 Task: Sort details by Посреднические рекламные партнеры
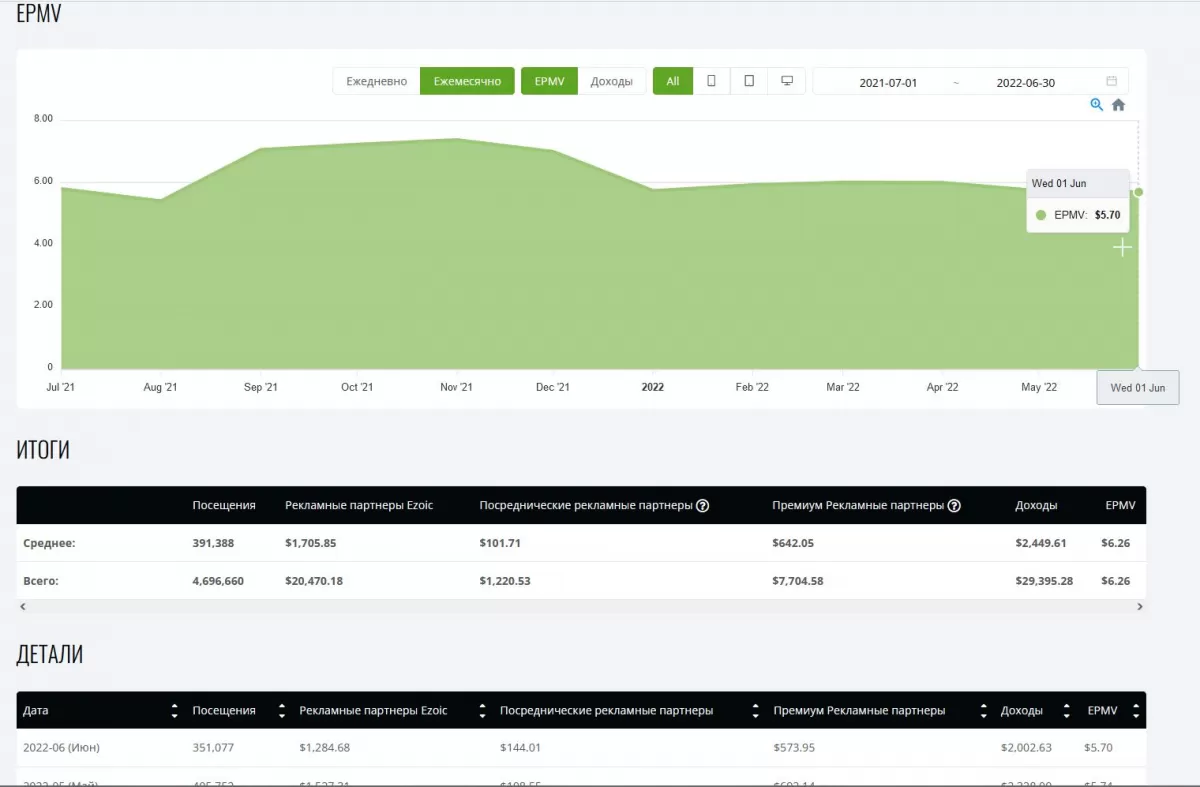[x=756, y=711]
